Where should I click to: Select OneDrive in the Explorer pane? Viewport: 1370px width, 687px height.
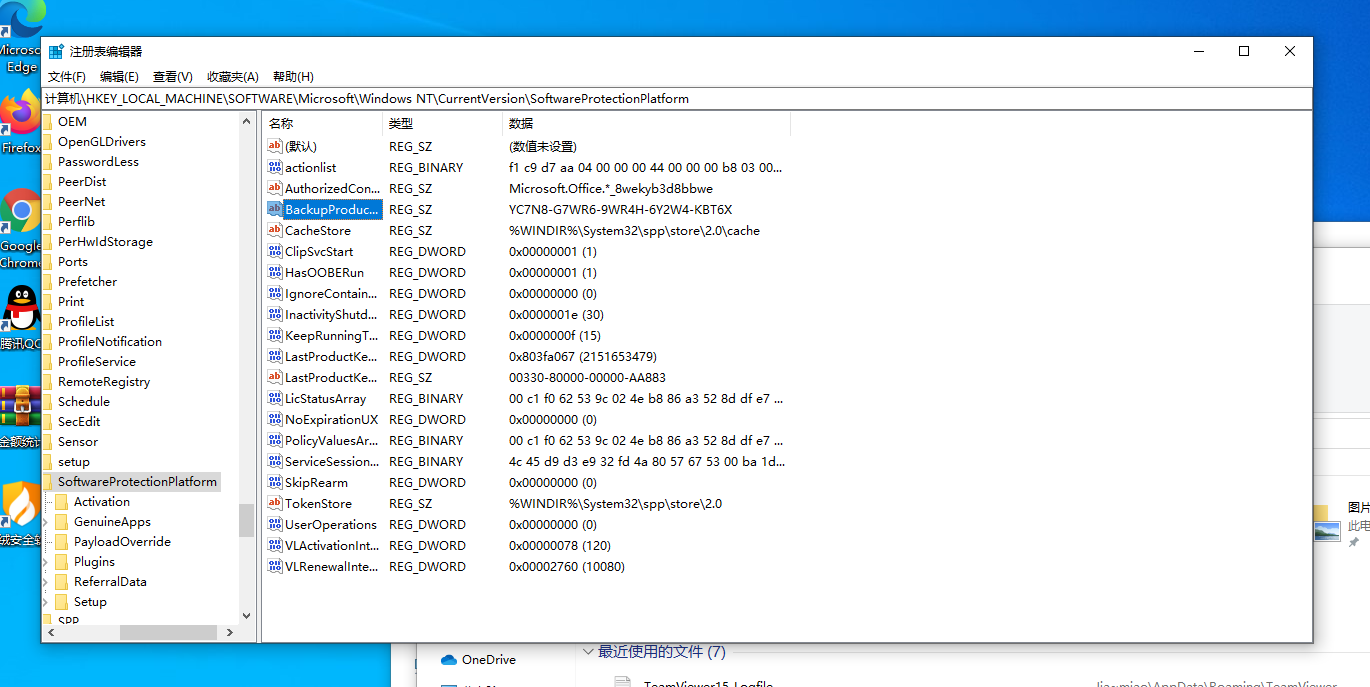point(487,659)
